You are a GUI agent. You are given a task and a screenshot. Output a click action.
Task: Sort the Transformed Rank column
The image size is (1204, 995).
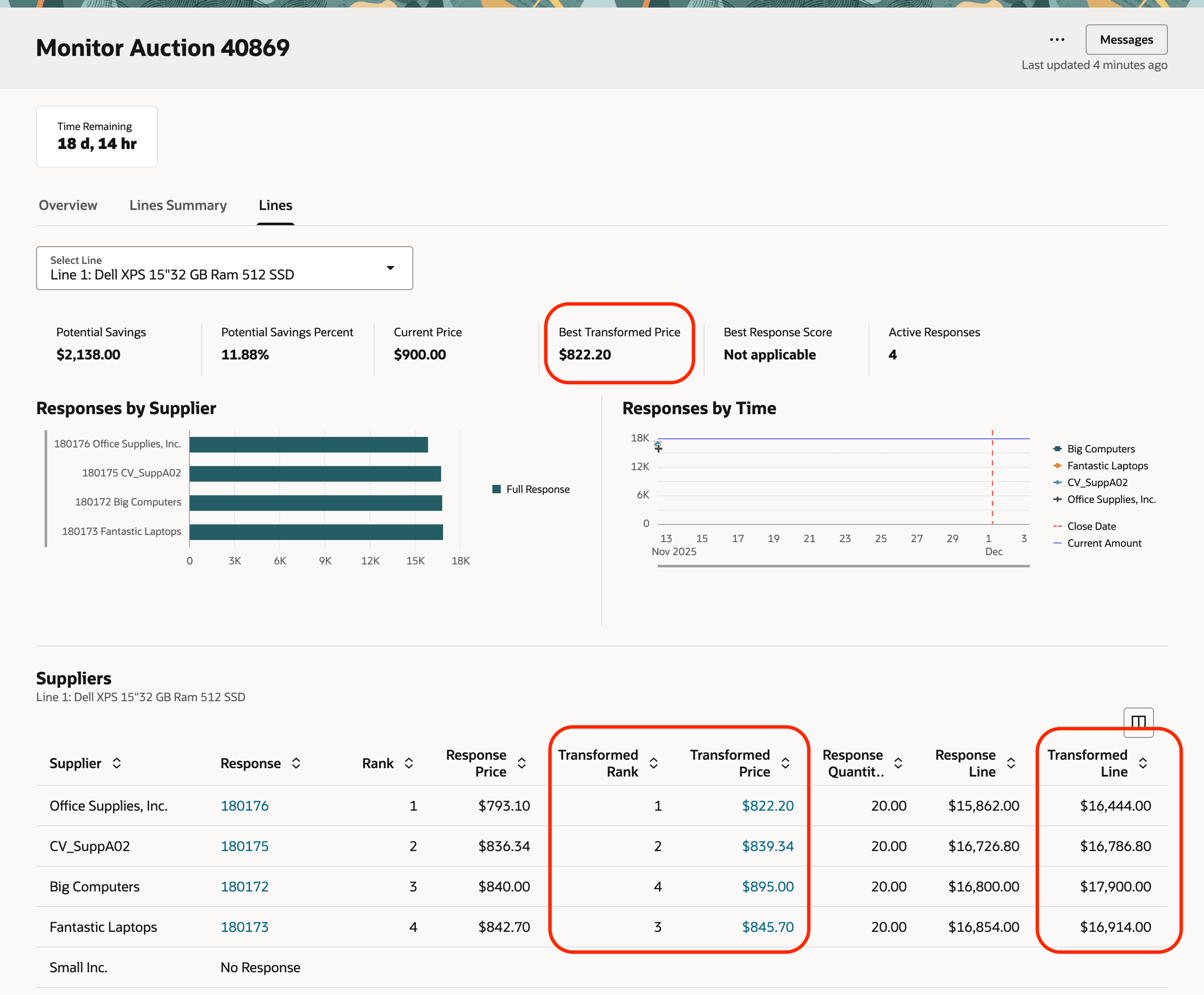click(x=653, y=763)
